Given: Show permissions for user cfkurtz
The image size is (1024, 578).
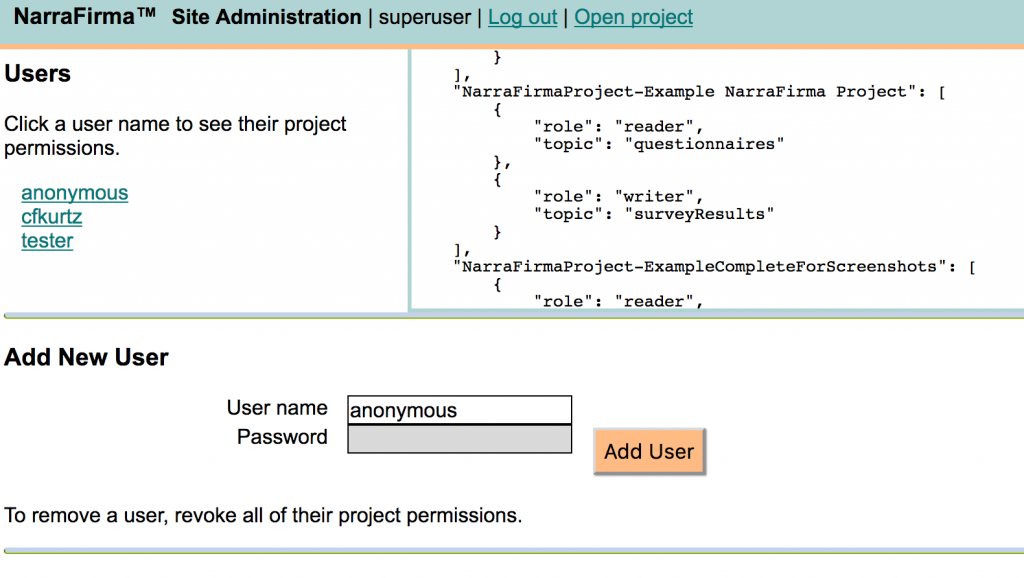Looking at the screenshot, I should 52,217.
